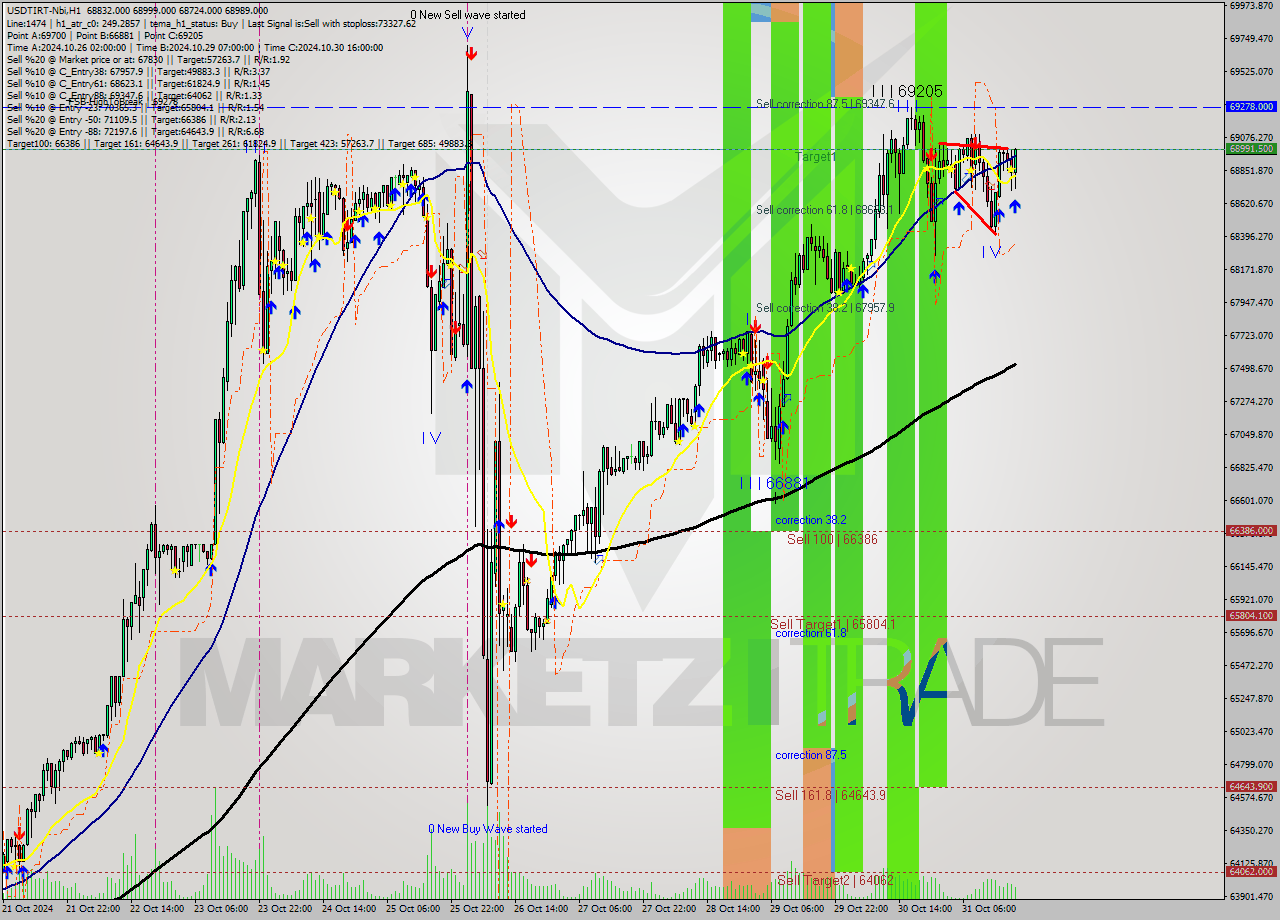Select the 'Point A:69700' info line

[x=35, y=35]
